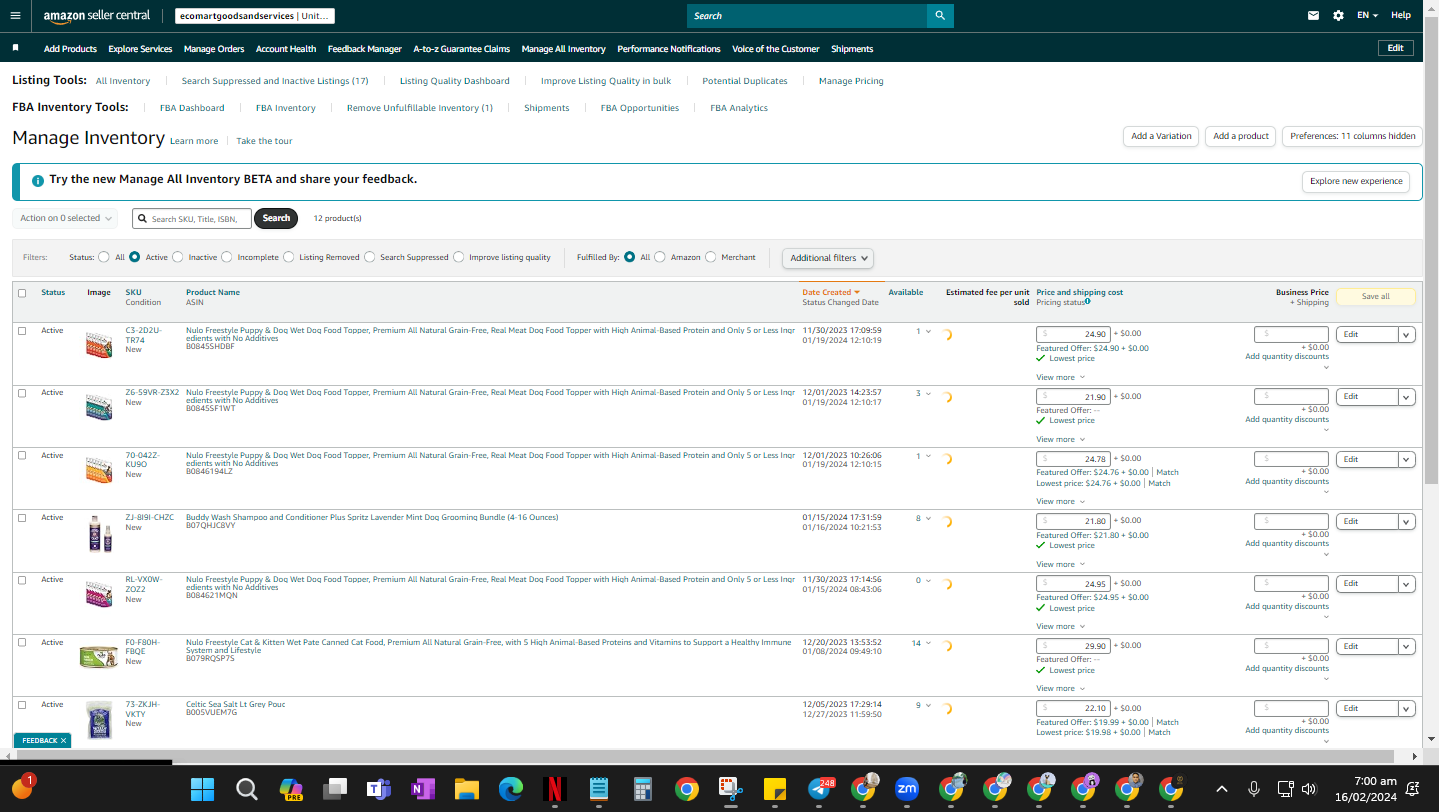Viewport: 1439px width, 812px height.
Task: Select Fulfilled By Merchant radio button
Action: 711,257
